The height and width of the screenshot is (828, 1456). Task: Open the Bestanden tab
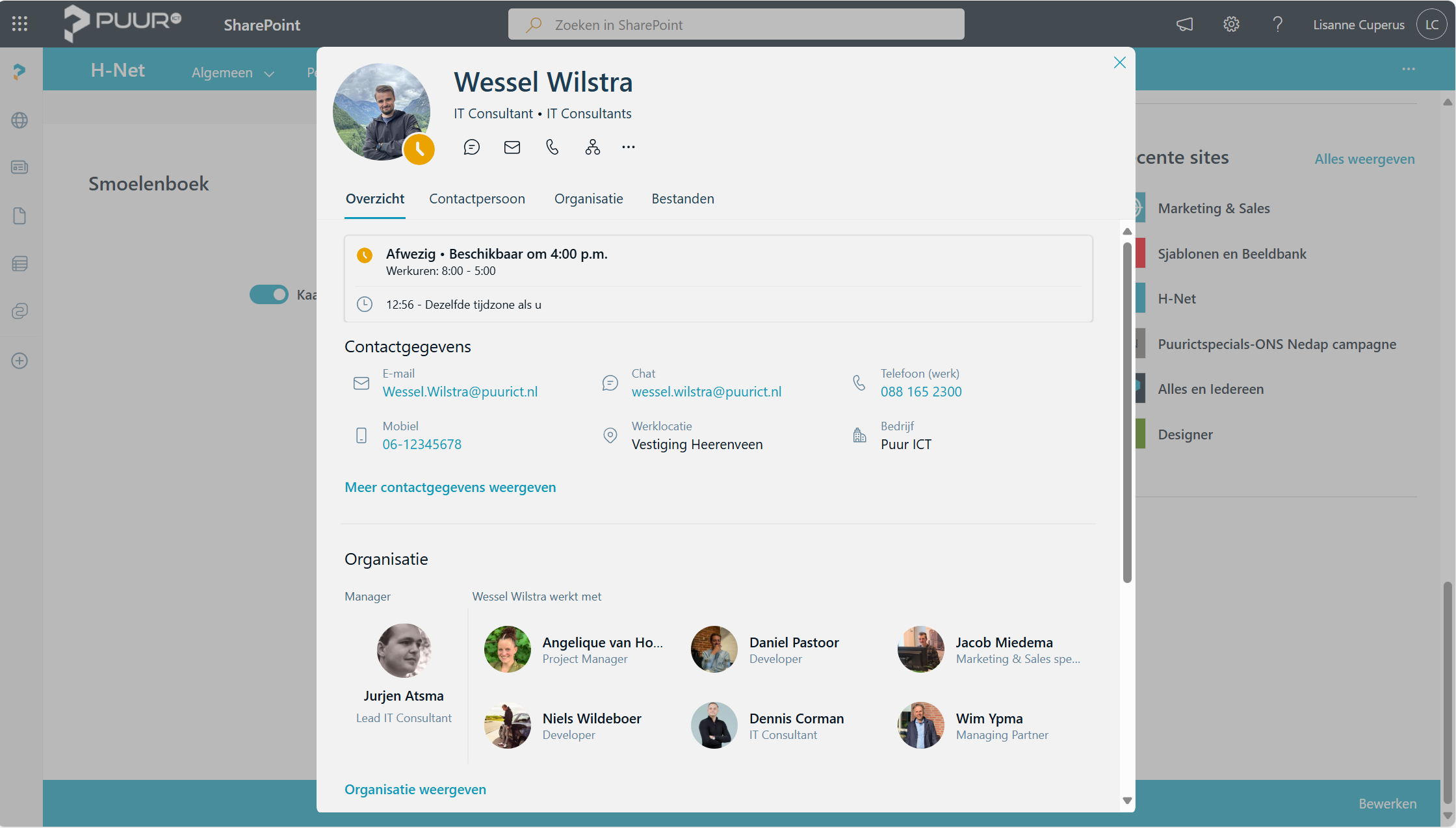click(x=682, y=199)
